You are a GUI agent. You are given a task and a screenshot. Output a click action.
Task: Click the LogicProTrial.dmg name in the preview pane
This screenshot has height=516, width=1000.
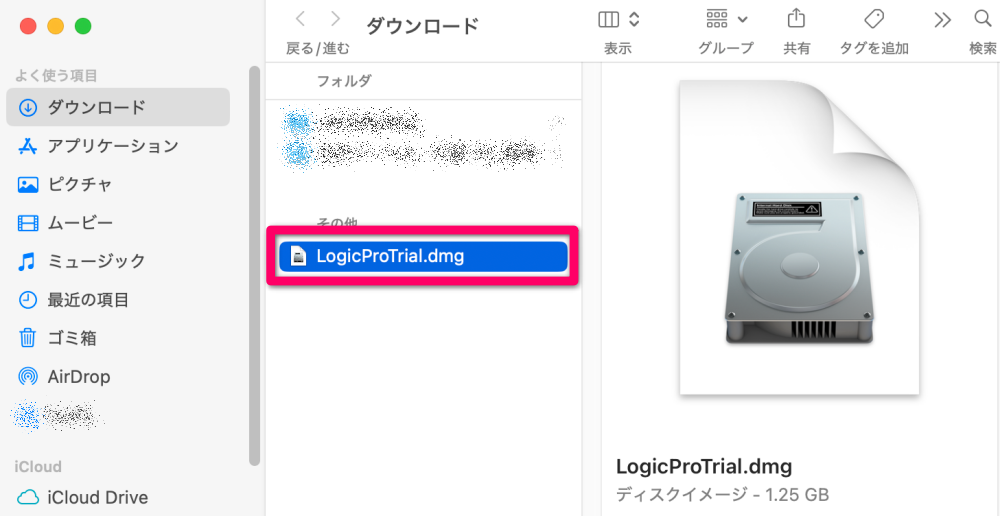click(704, 466)
